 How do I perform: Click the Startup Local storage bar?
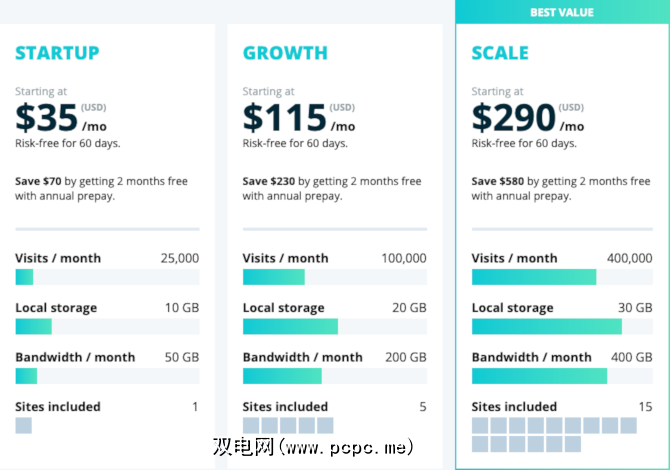[107, 326]
